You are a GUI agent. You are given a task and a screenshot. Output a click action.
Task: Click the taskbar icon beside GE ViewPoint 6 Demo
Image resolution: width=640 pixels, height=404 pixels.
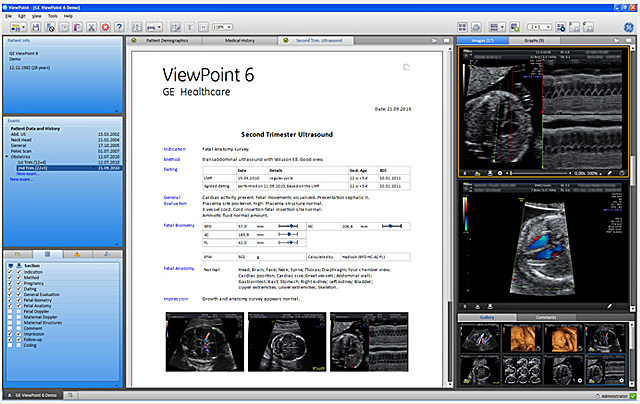pos(70,395)
